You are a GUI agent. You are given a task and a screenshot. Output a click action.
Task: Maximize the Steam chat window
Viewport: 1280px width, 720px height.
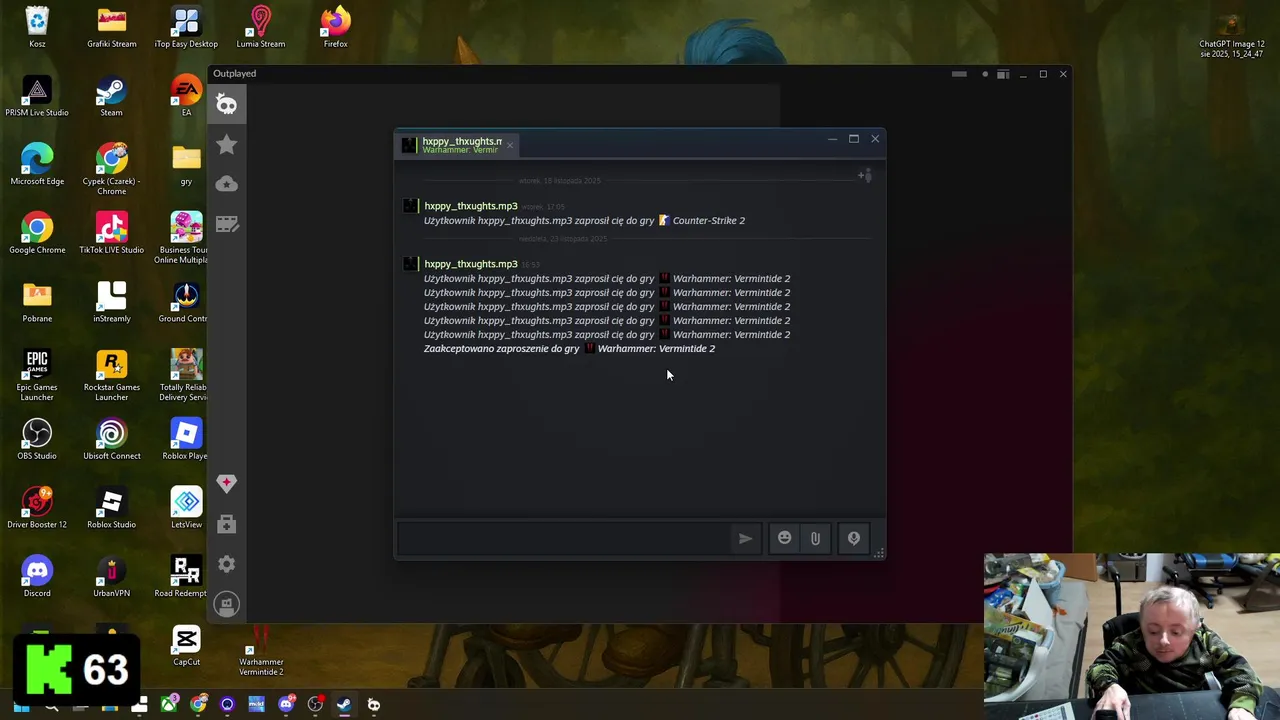click(x=854, y=139)
